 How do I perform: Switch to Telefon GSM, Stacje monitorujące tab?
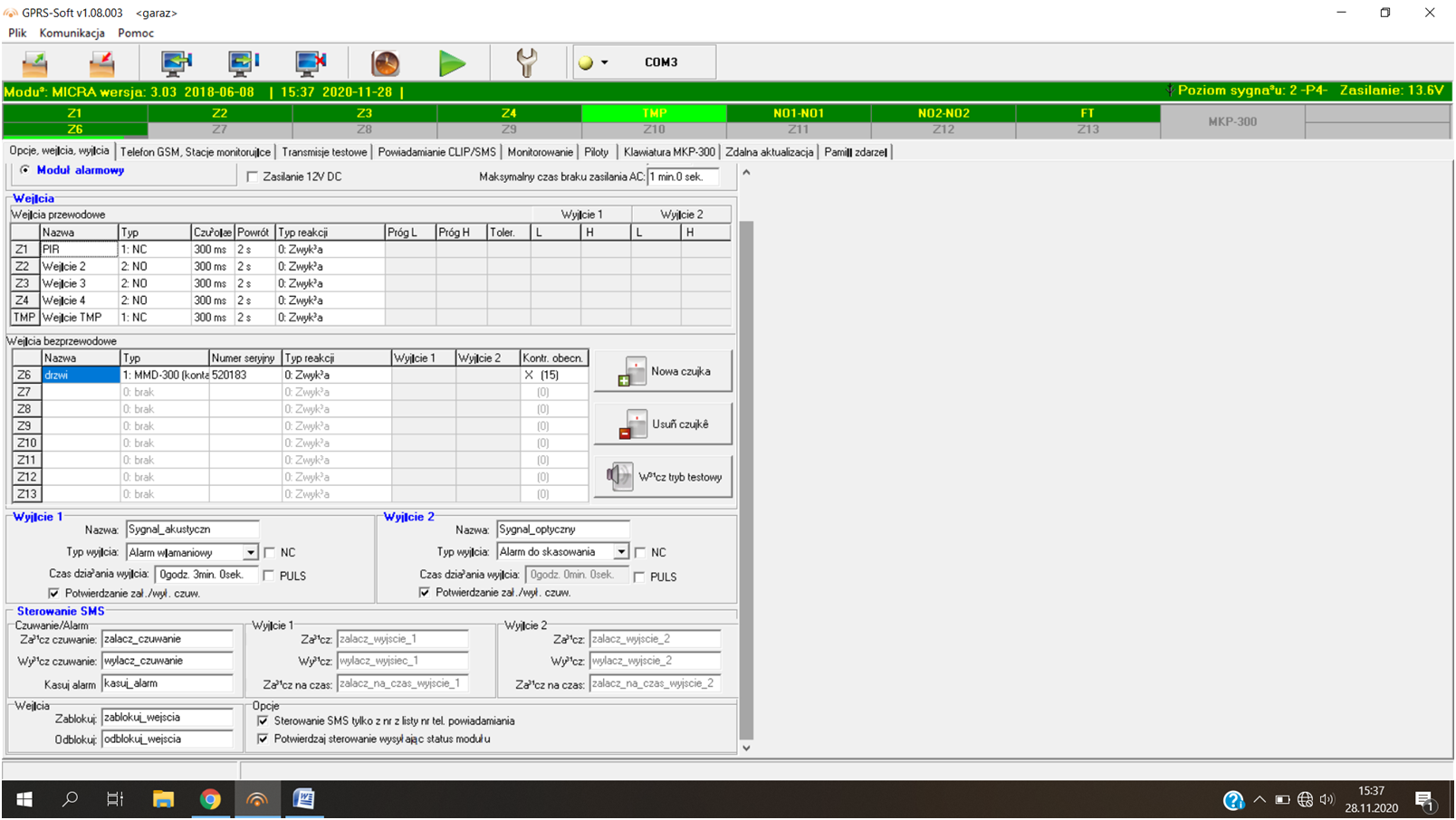pyautogui.click(x=196, y=152)
